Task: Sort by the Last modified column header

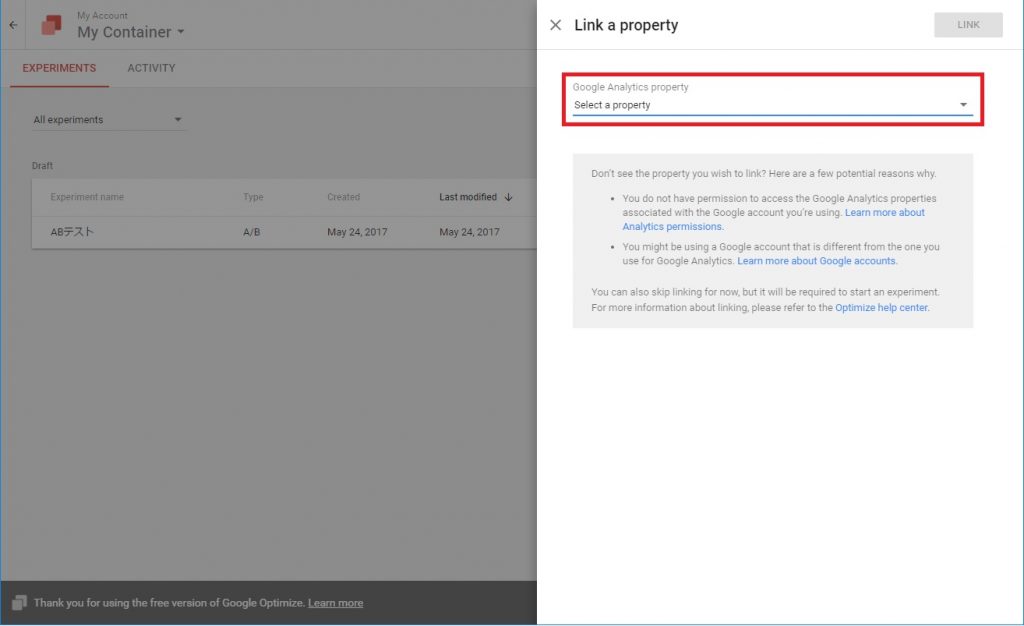Action: coord(468,197)
